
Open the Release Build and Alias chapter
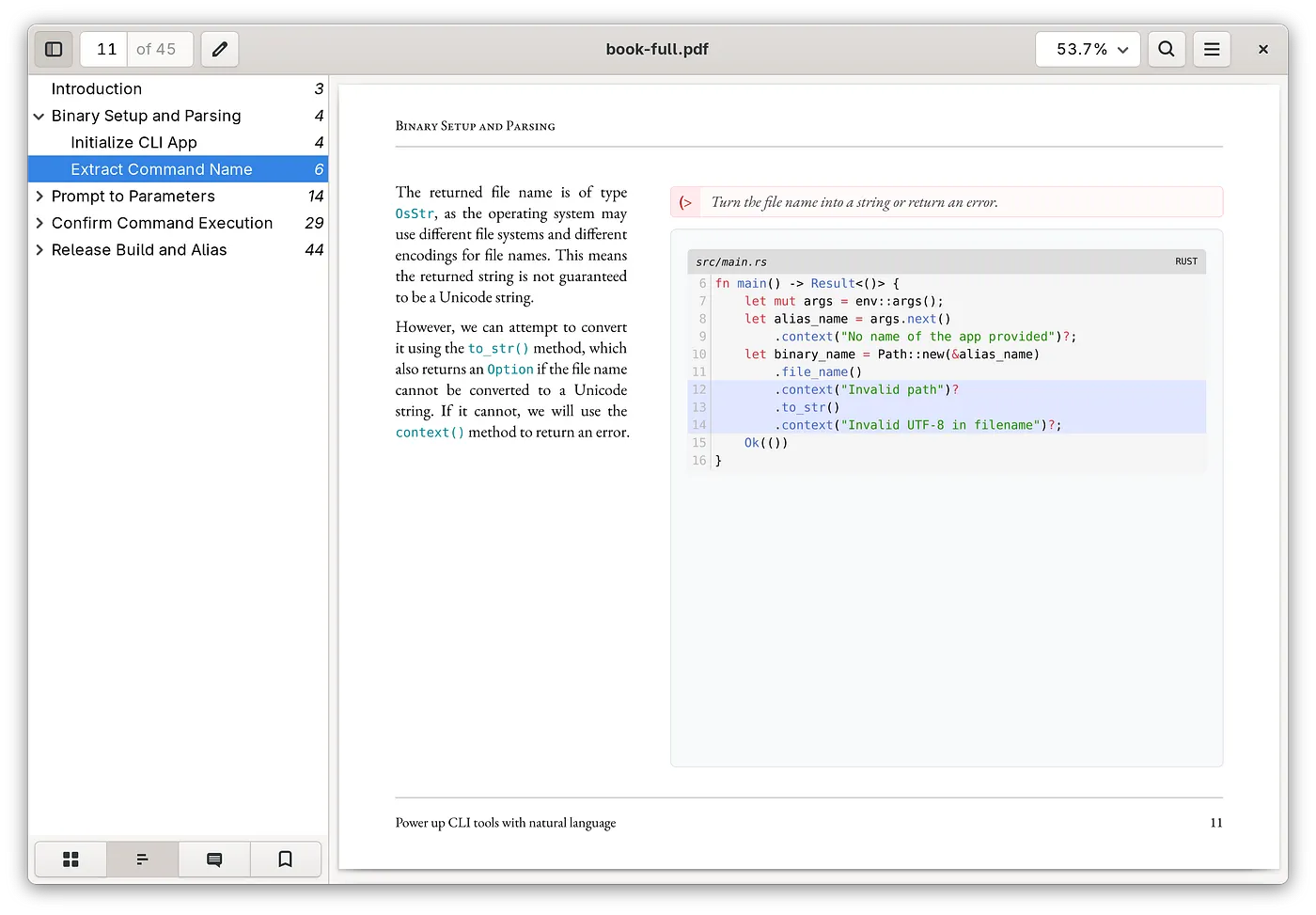(x=138, y=249)
